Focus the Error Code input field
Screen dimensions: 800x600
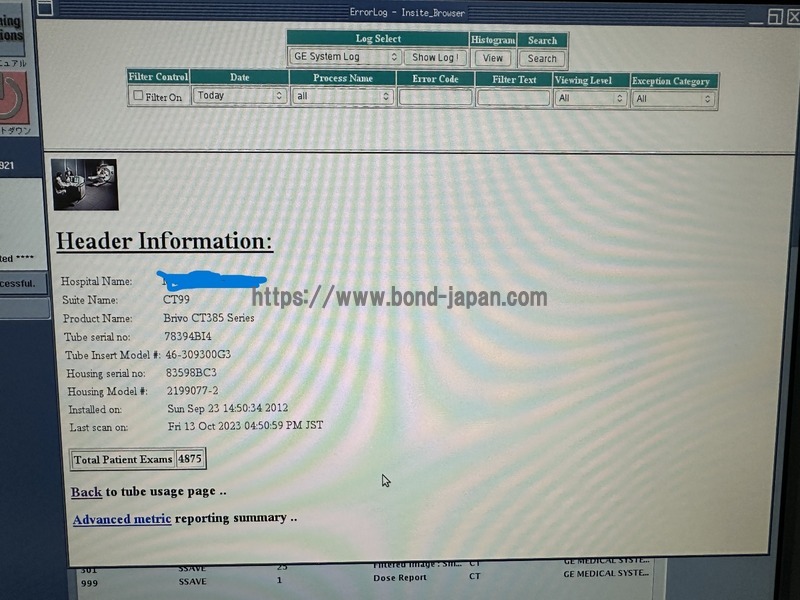click(x=435, y=97)
